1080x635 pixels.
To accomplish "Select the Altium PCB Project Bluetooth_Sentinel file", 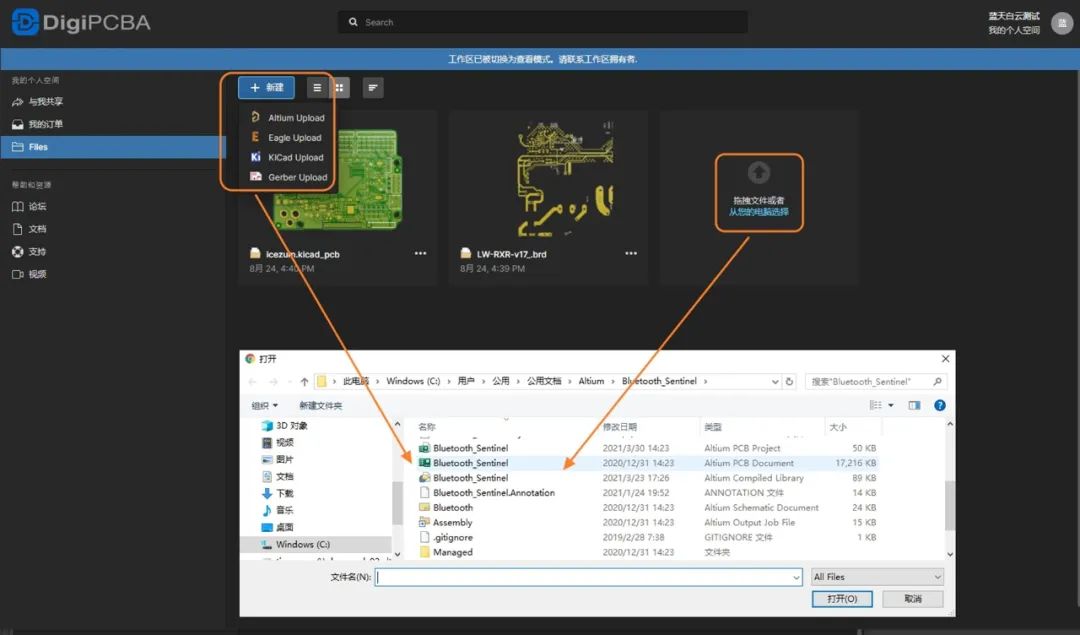I will pos(647,448).
